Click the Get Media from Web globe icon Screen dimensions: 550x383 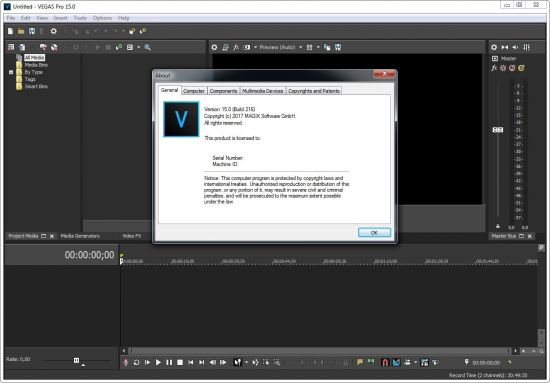pyautogui.click(x=54, y=47)
